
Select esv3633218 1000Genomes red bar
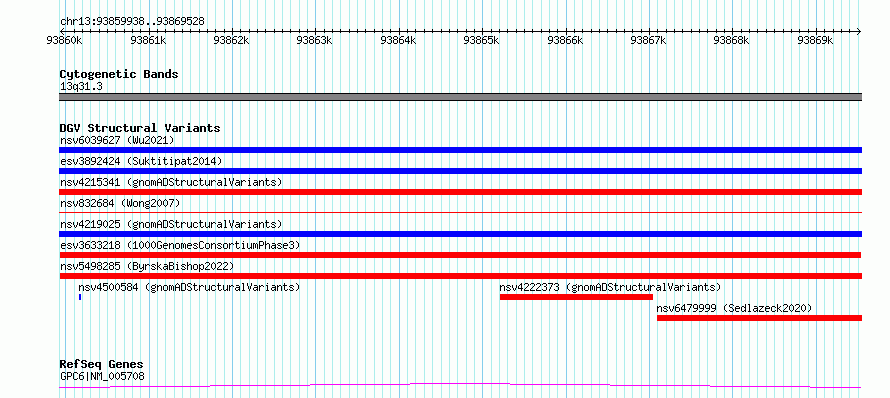click(460, 255)
